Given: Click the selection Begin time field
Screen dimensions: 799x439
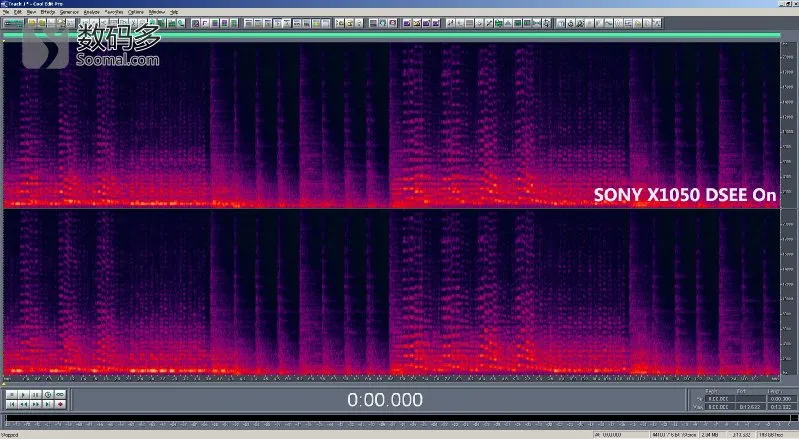Looking at the screenshot, I should (x=721, y=399).
